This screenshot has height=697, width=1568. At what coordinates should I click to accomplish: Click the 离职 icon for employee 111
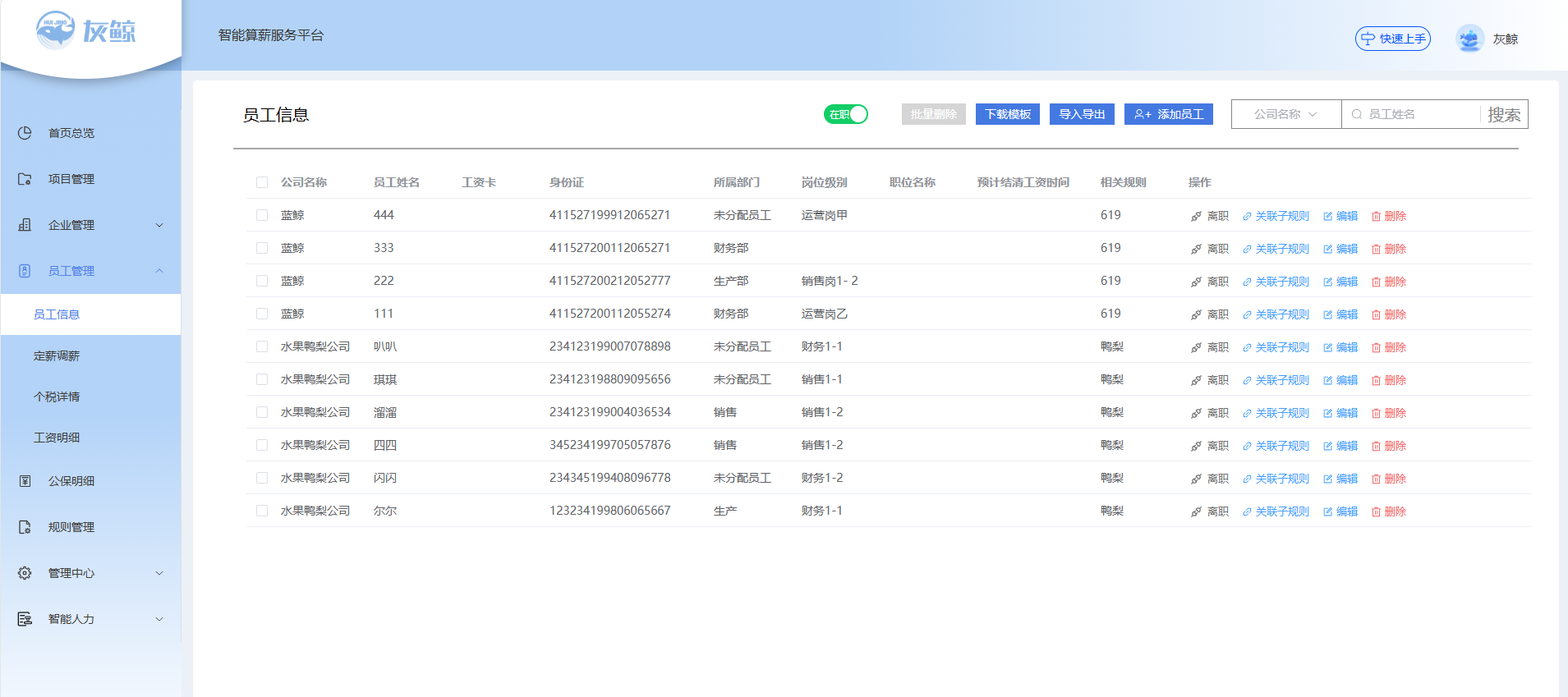point(1196,315)
